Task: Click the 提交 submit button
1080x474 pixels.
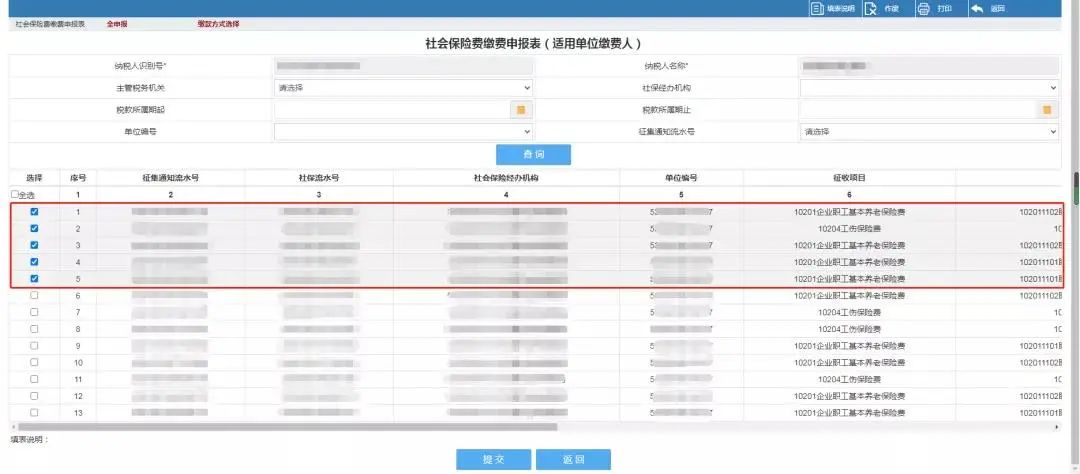Action: (493, 460)
